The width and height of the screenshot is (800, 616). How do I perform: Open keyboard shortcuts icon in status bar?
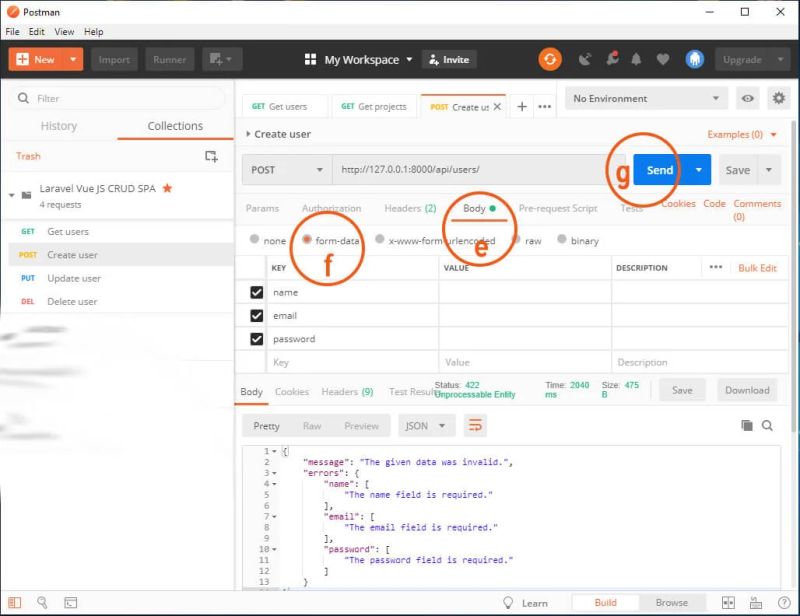(x=756, y=603)
